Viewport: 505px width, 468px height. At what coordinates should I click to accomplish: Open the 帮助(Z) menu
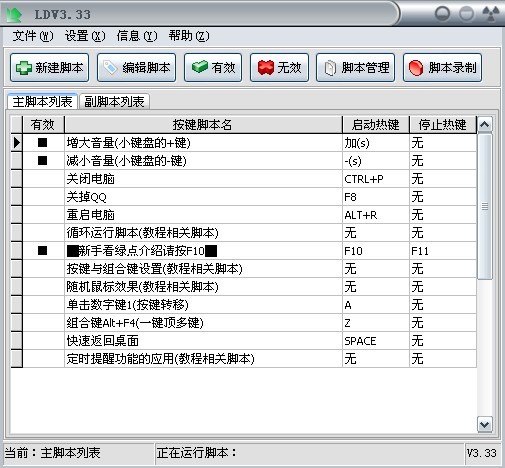coord(189,36)
